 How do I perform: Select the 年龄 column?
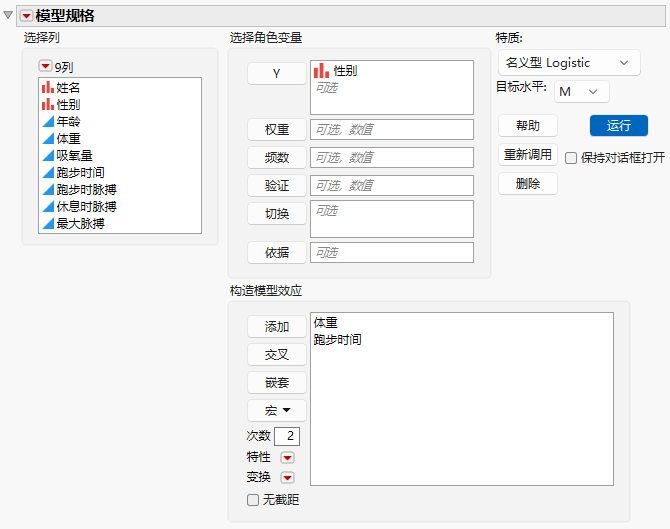(x=120, y=122)
